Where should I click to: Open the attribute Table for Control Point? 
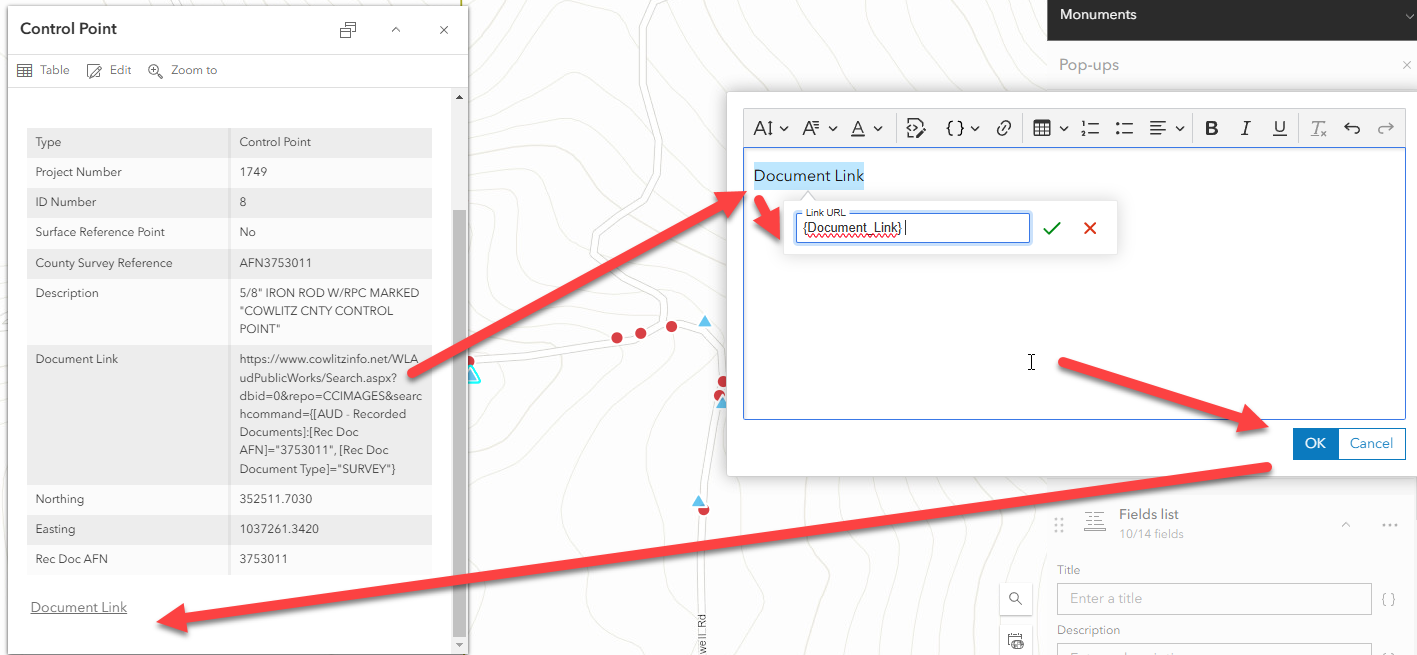tap(42, 70)
